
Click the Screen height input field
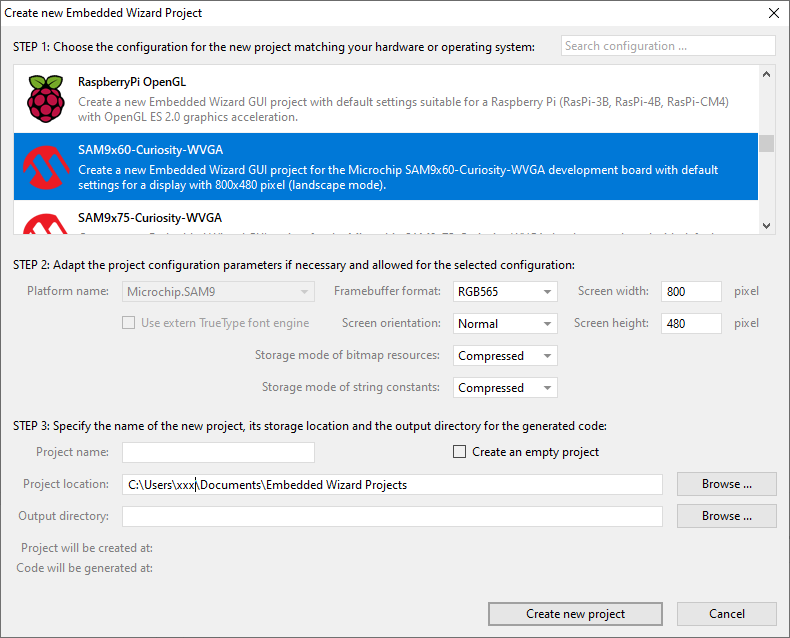[690, 324]
